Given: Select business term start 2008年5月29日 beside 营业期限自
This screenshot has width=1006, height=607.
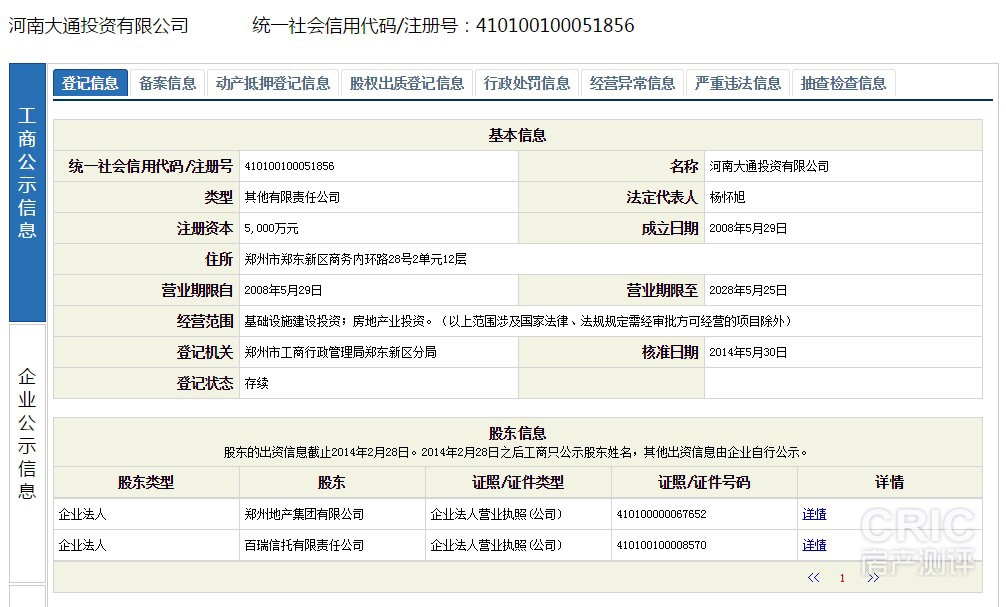Looking at the screenshot, I should click(283, 290).
